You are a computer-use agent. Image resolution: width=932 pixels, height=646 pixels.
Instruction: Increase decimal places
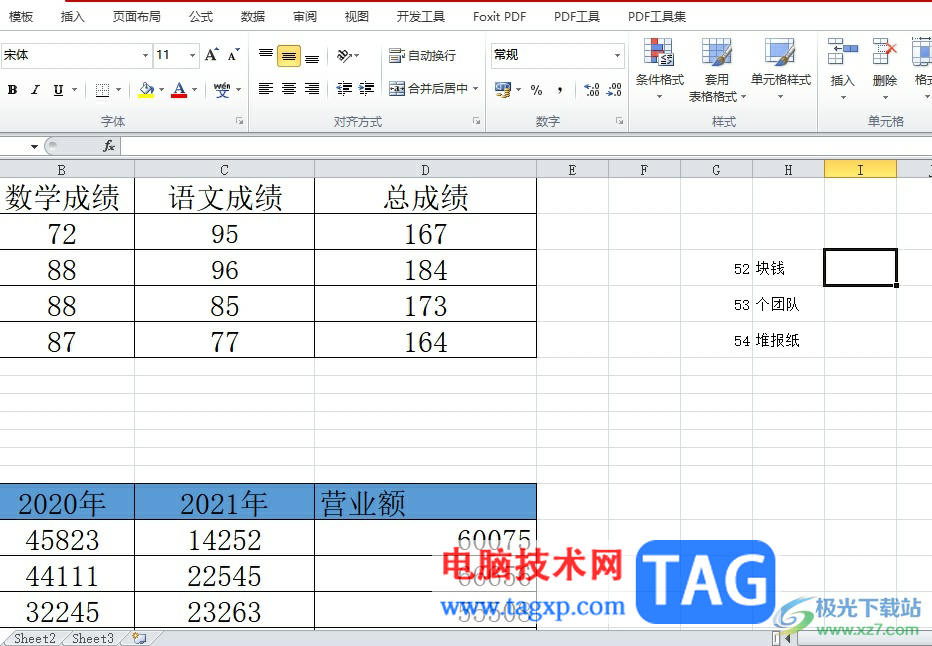pyautogui.click(x=591, y=90)
